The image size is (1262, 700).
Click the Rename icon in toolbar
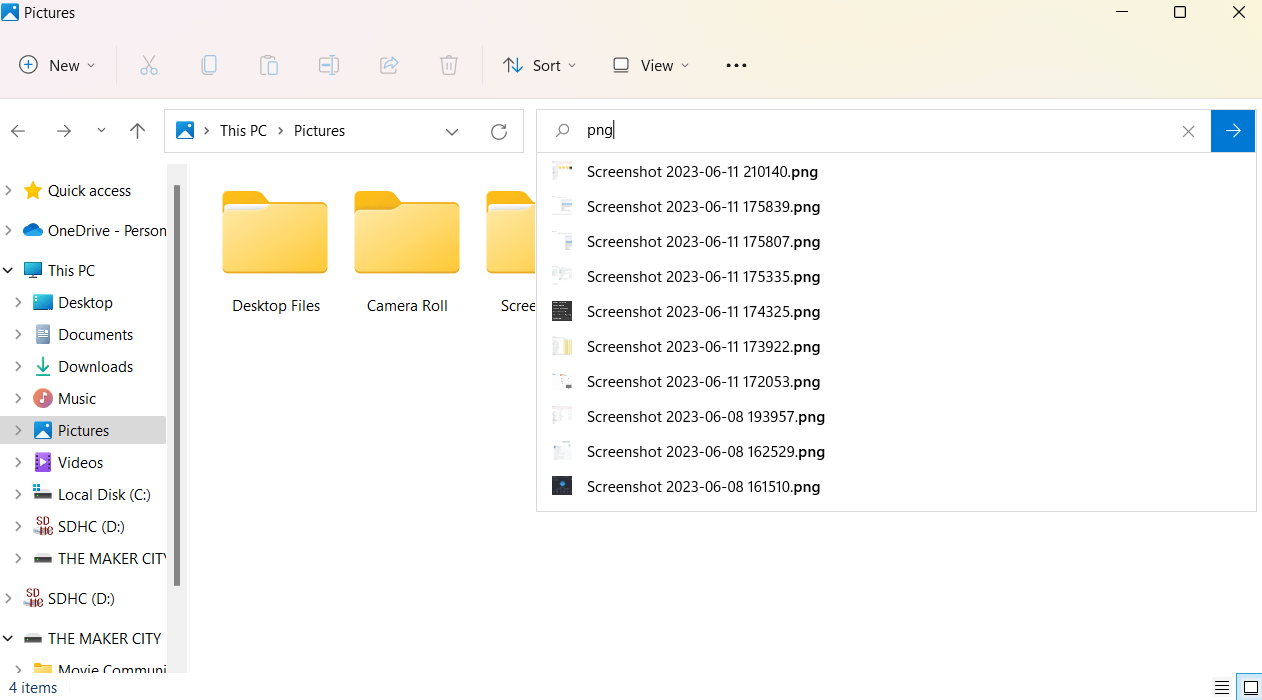pos(329,65)
